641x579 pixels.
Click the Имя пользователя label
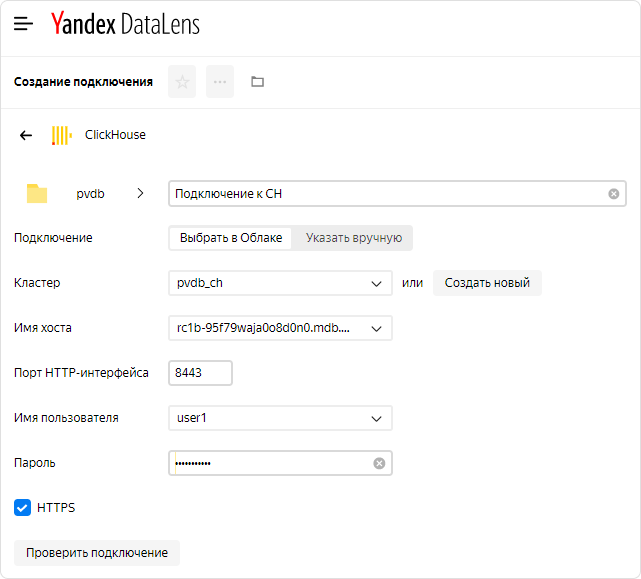[x=66, y=418]
